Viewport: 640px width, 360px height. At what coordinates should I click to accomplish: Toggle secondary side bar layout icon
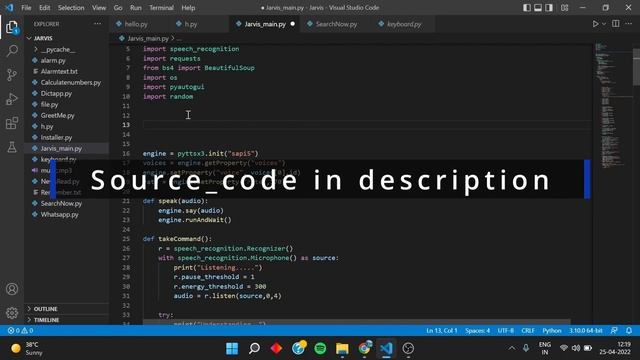549,8
